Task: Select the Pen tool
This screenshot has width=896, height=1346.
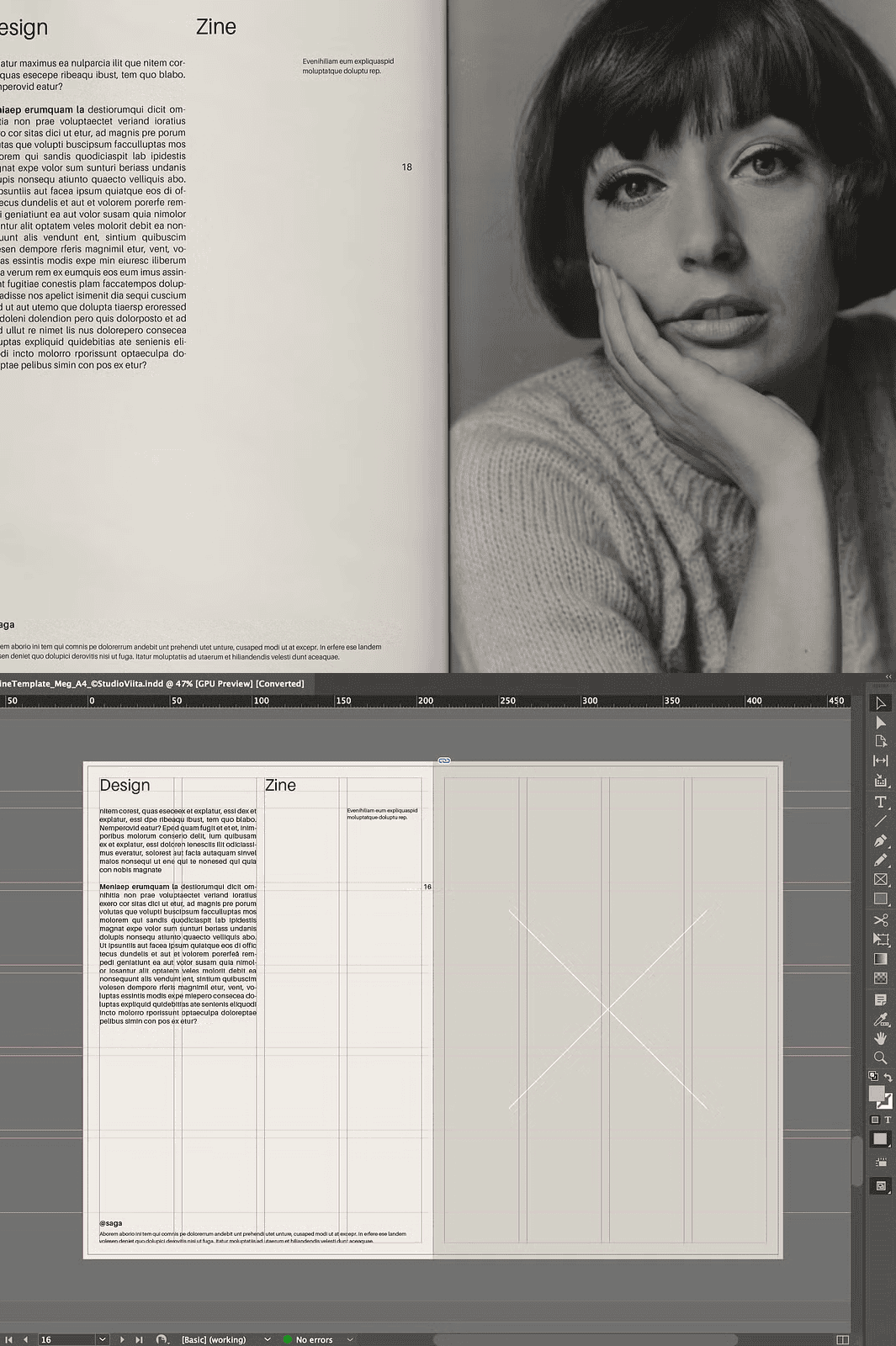Action: (x=880, y=840)
